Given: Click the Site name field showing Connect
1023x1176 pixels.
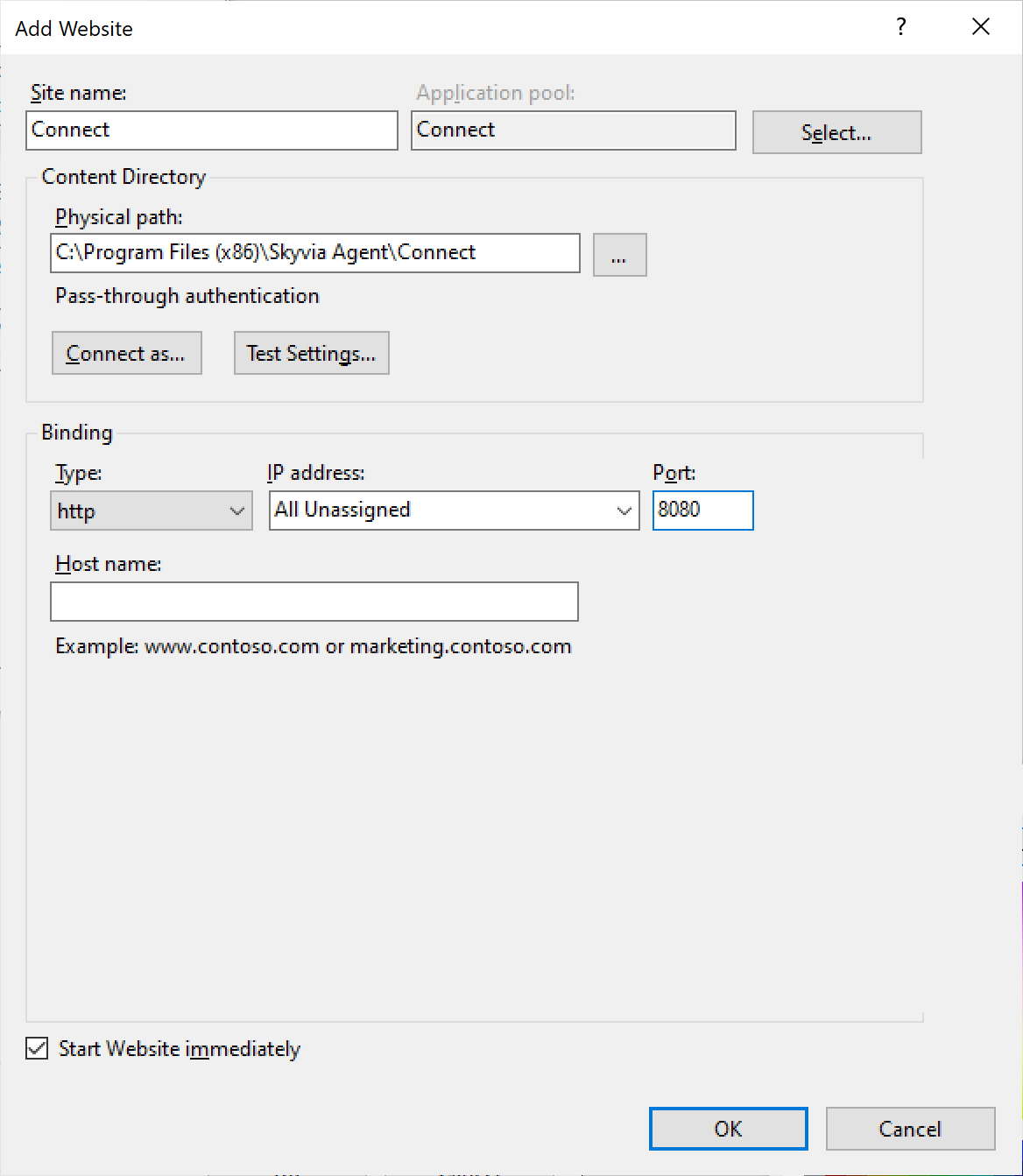Looking at the screenshot, I should point(210,130).
